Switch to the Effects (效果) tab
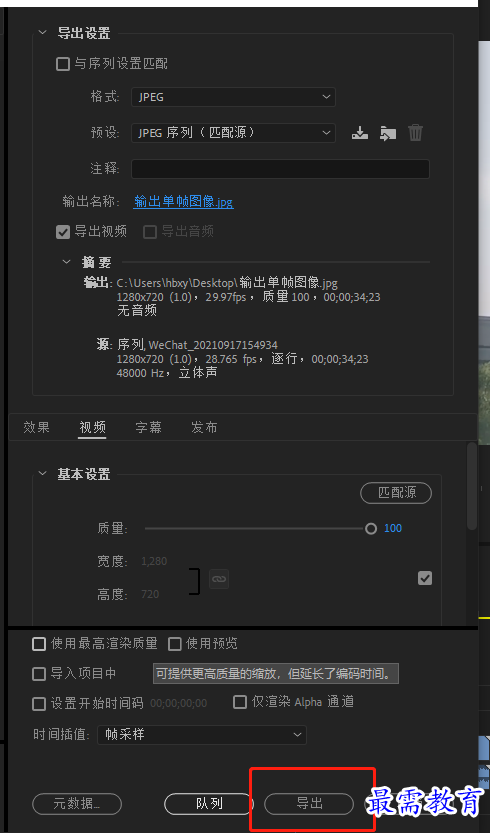490x833 pixels. point(37,427)
